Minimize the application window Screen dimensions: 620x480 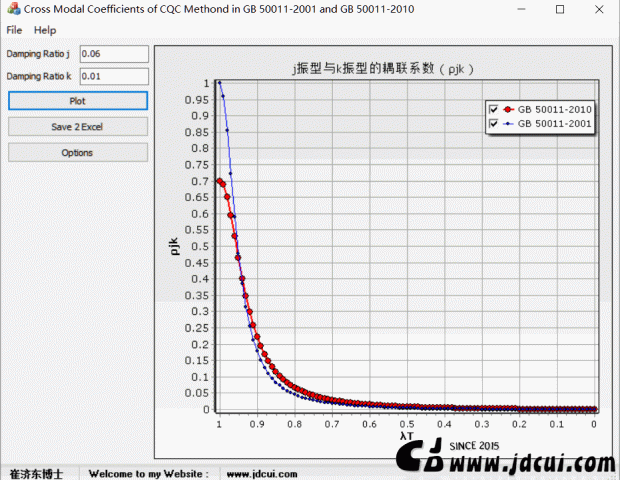pos(515,9)
